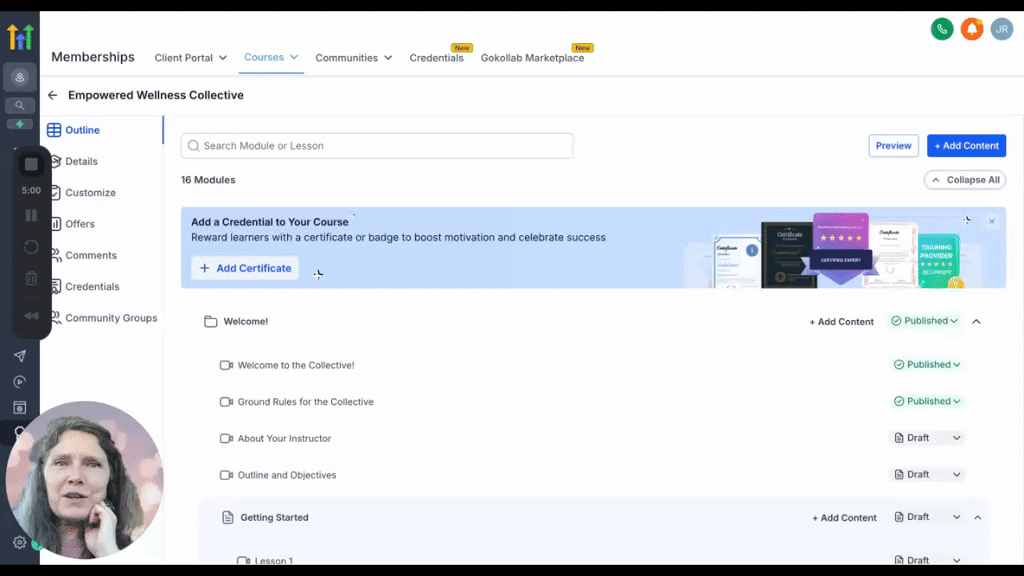Click the video icon beside Welcome to the Collective!
This screenshot has height=576, width=1024.
[x=226, y=365]
